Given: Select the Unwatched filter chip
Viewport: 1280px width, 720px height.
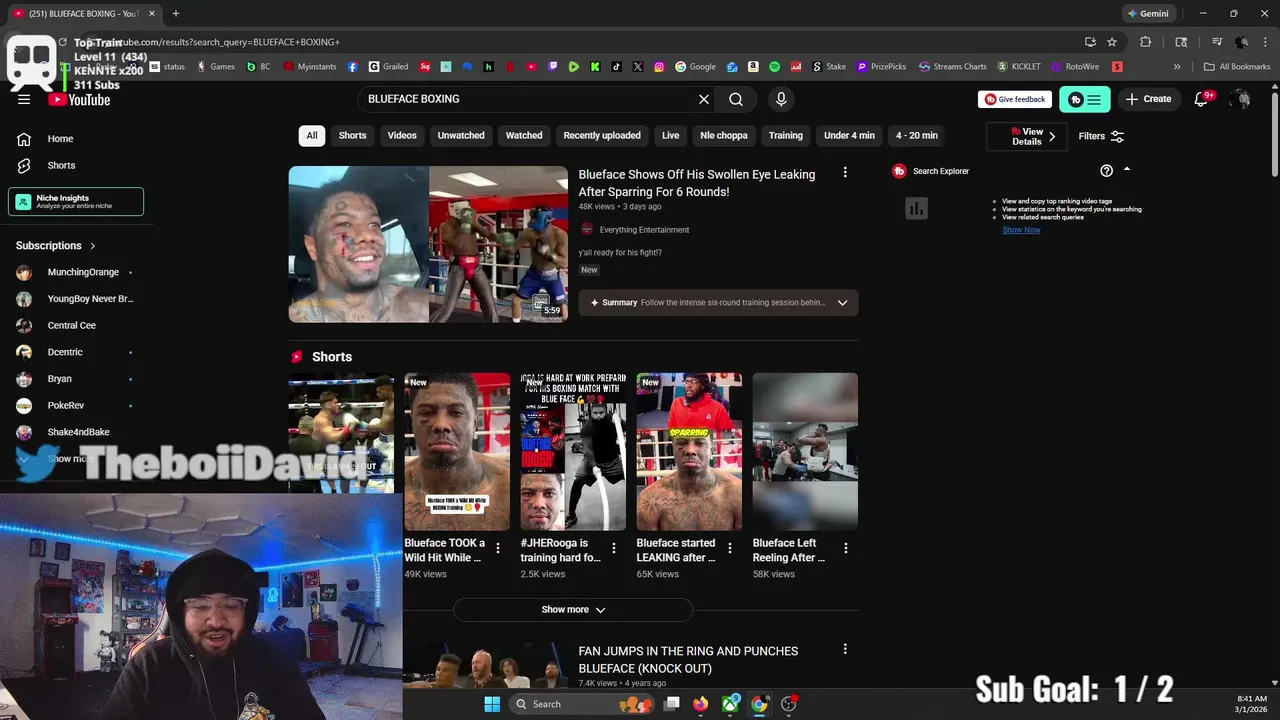Looking at the screenshot, I should click(461, 136).
